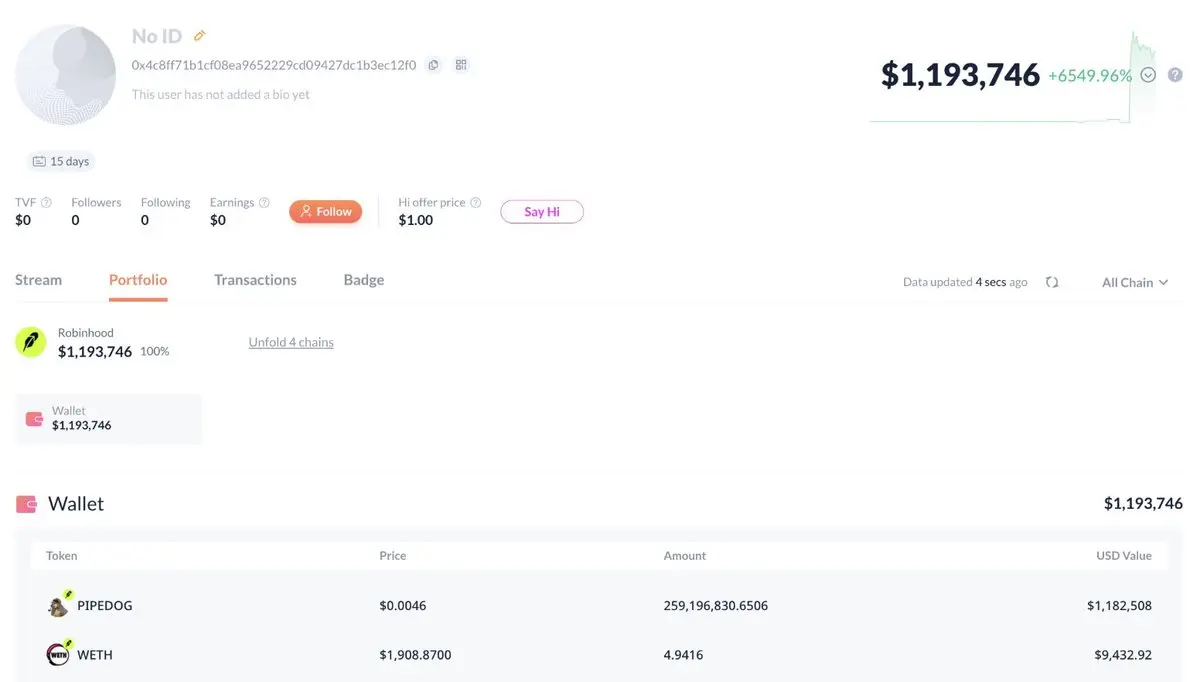Copy the wallet address with the copy icon

pyautogui.click(x=433, y=65)
